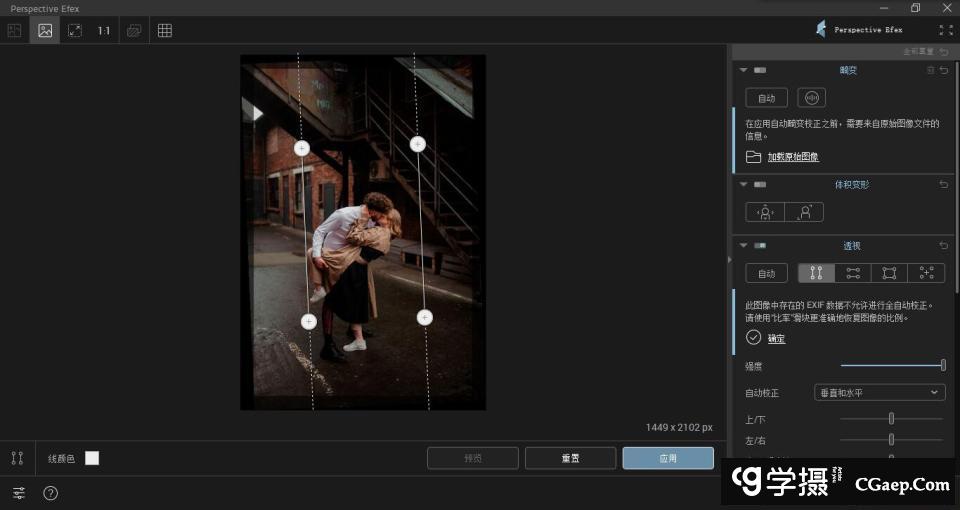This screenshot has height=510, width=960.
Task: Select the horizontal lines perspective tool
Action: click(853, 273)
